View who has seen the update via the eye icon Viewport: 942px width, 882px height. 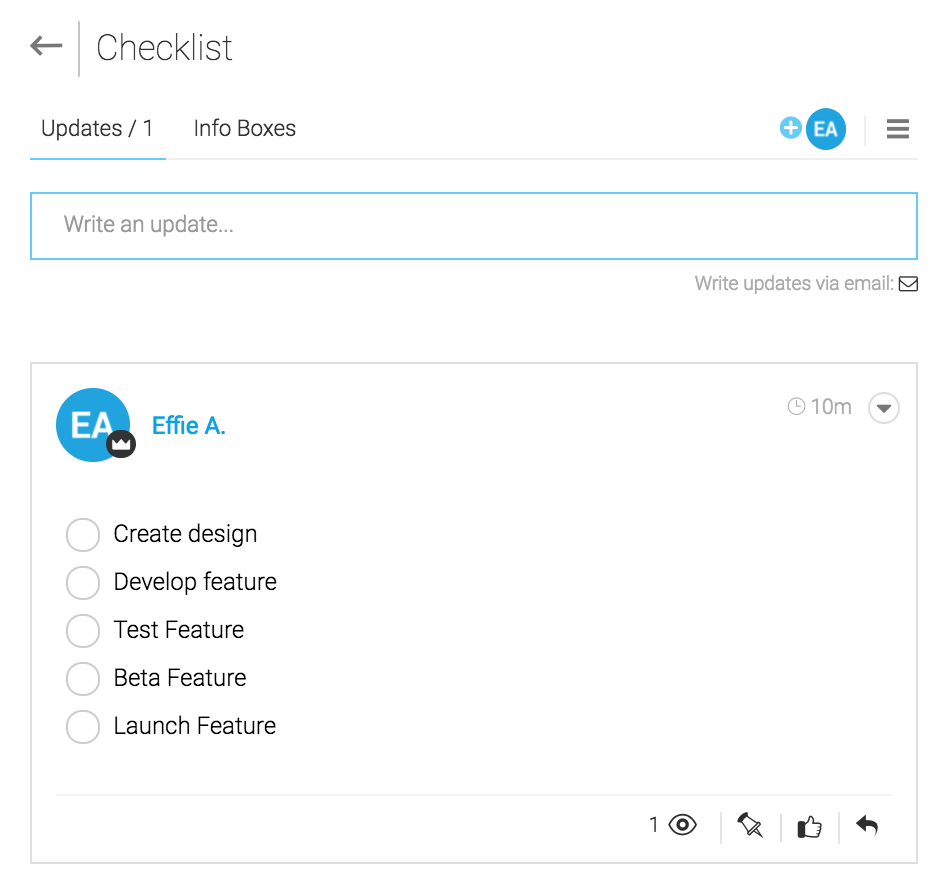pyautogui.click(x=682, y=824)
